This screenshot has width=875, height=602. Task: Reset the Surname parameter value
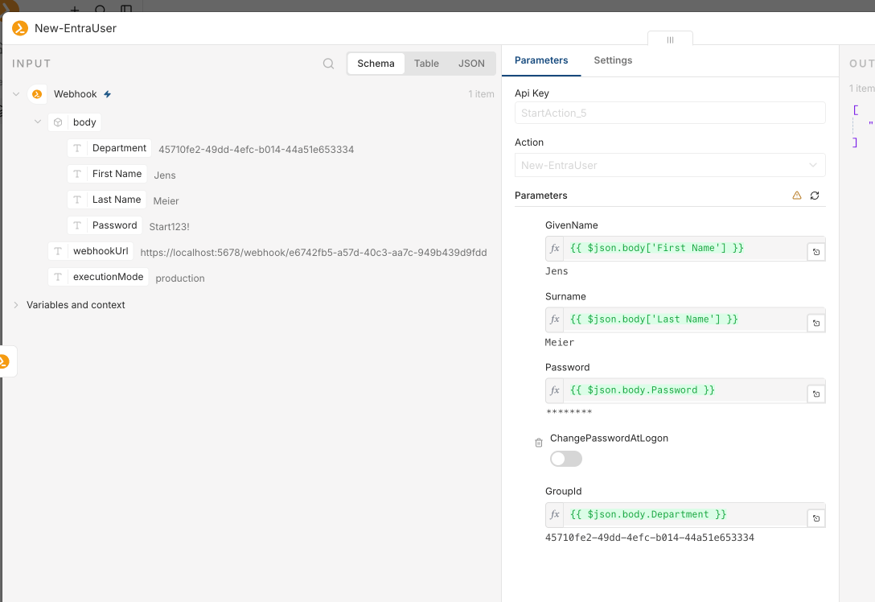[816, 323]
